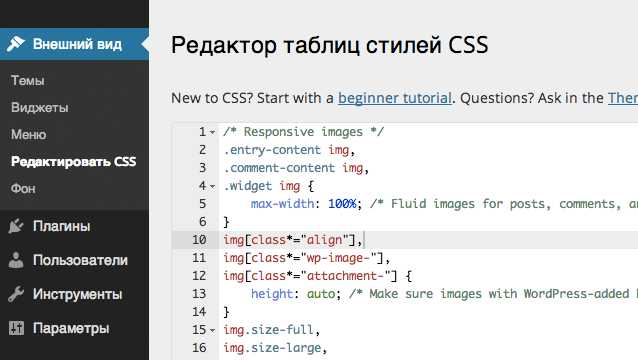Click the 'height' property in line 13

(x=272, y=294)
